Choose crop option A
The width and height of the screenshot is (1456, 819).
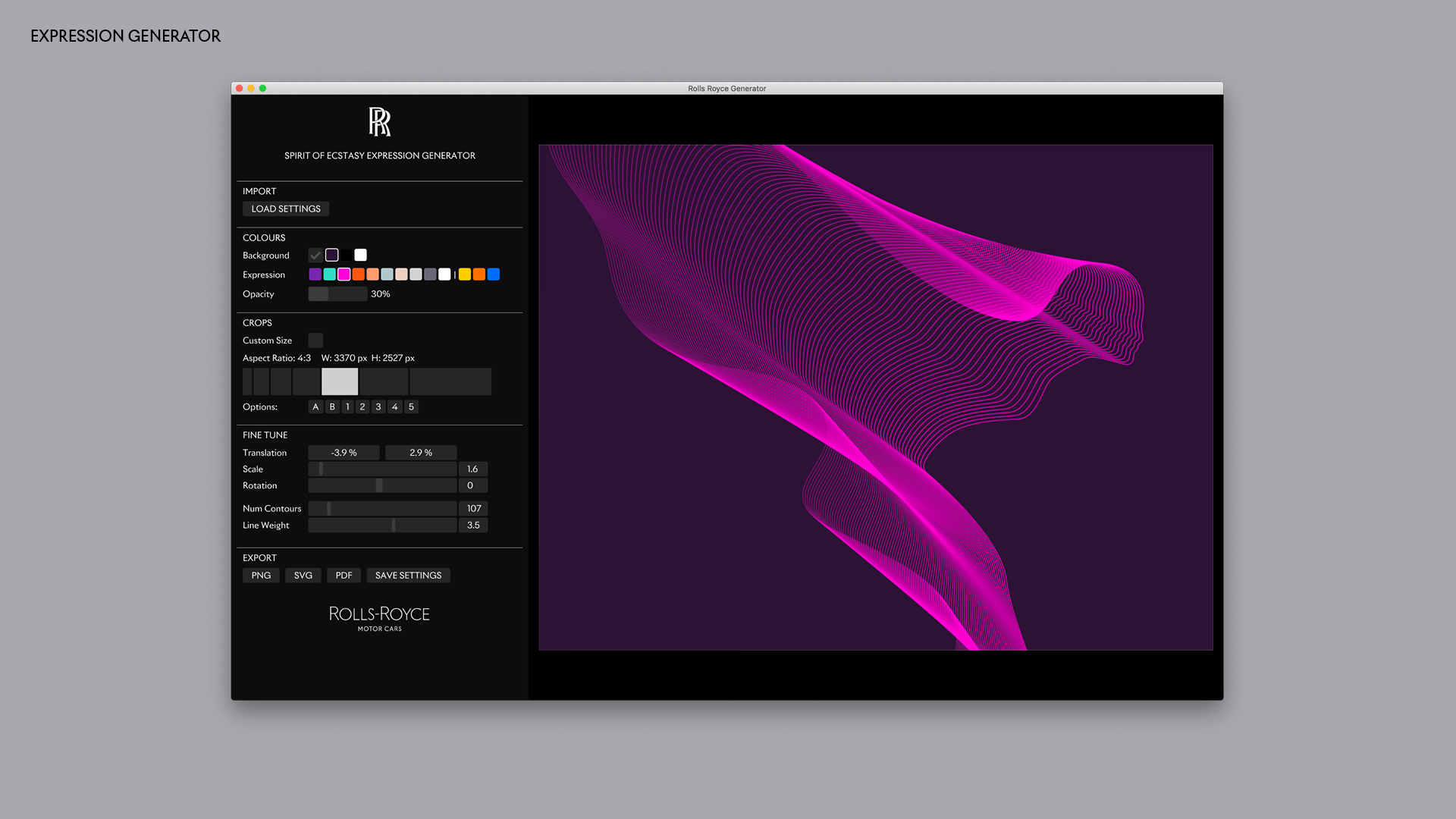pyautogui.click(x=315, y=407)
